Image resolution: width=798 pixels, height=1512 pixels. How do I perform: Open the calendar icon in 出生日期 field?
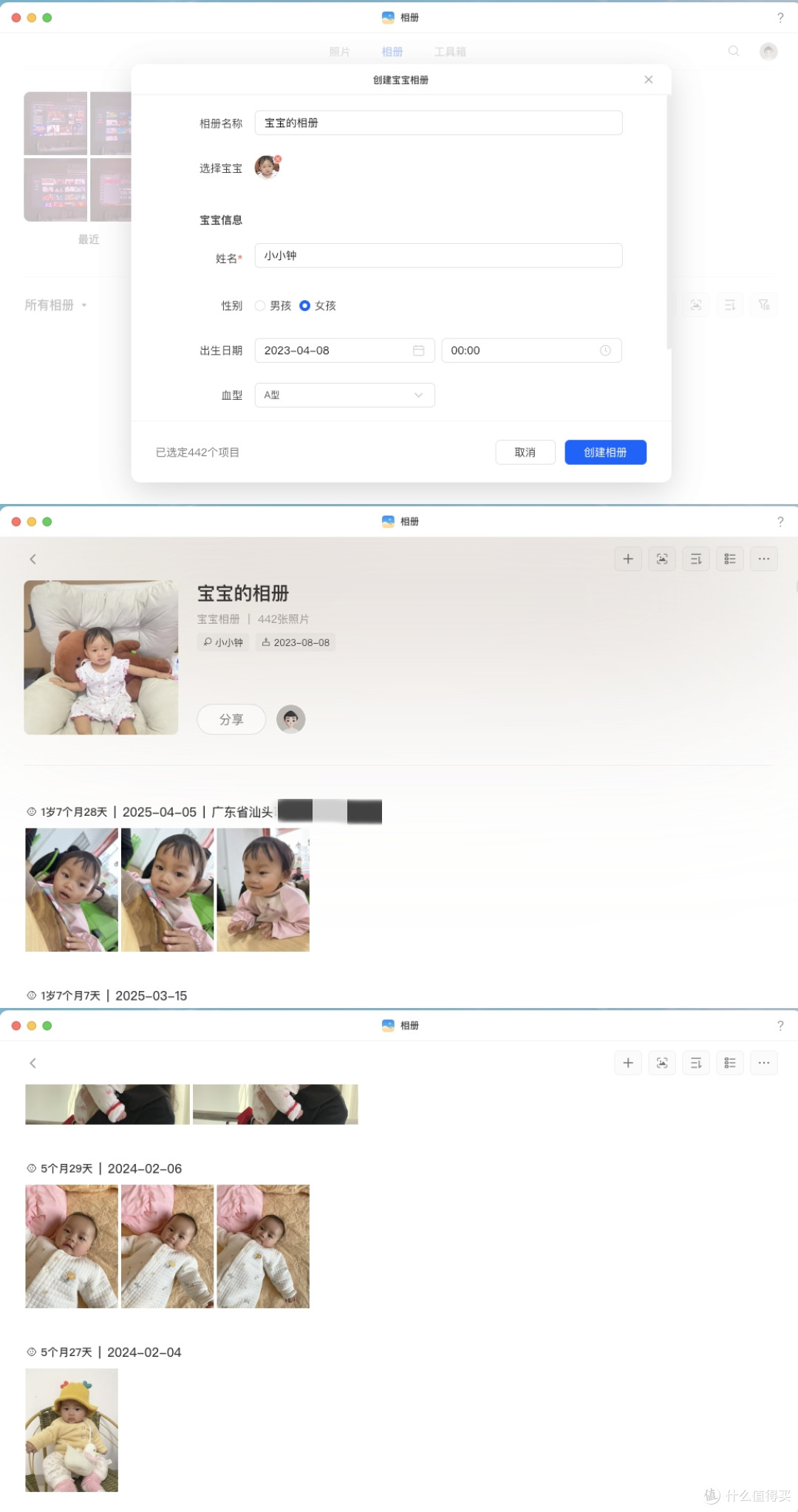pyautogui.click(x=418, y=350)
